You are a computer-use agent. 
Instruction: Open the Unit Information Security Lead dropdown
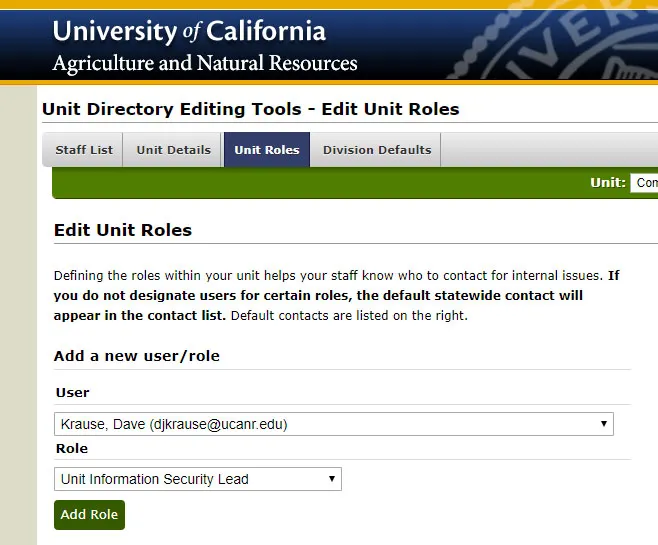198,479
